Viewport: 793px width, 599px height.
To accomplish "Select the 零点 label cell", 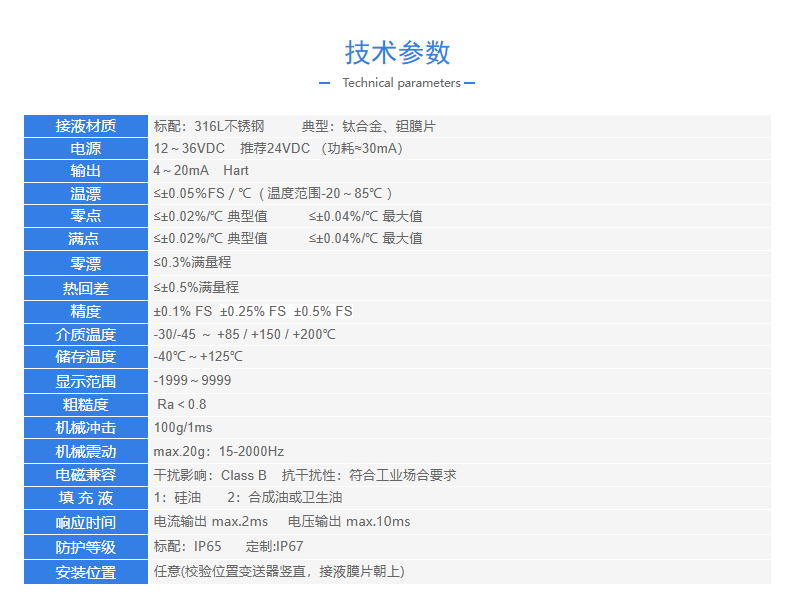I will [86, 216].
